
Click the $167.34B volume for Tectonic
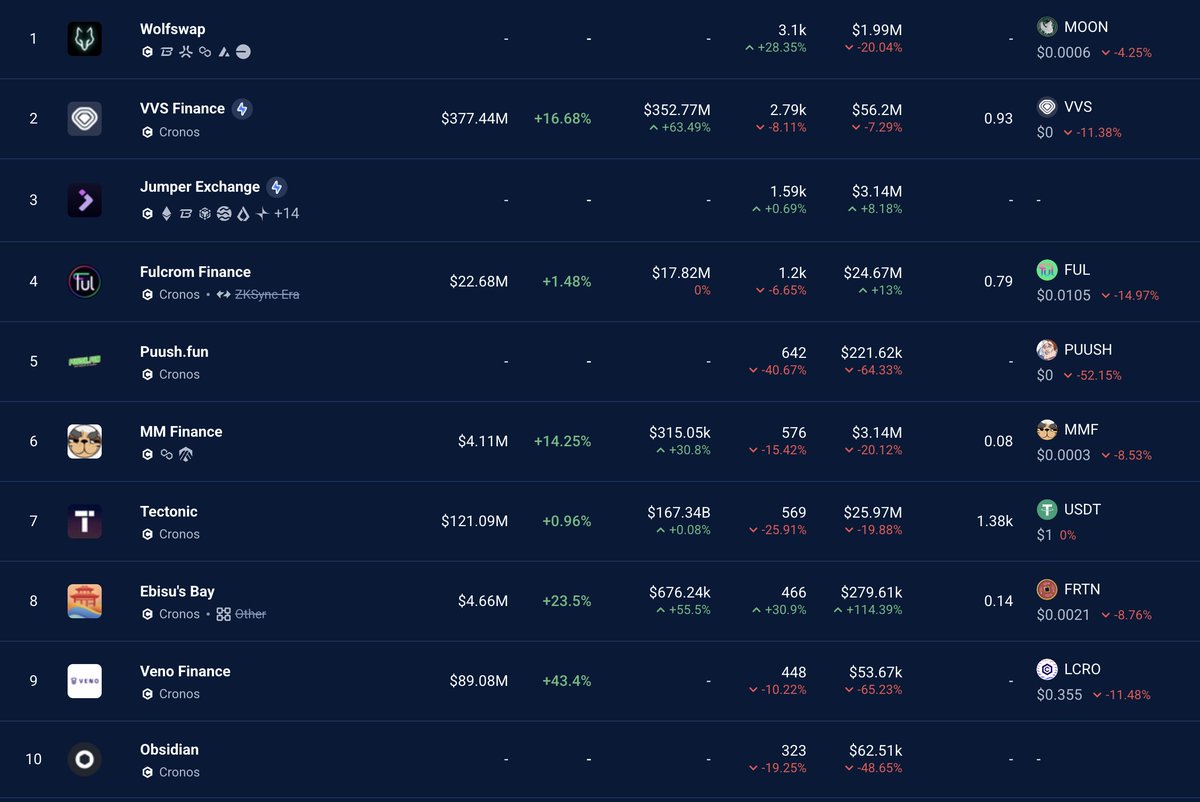[679, 513]
